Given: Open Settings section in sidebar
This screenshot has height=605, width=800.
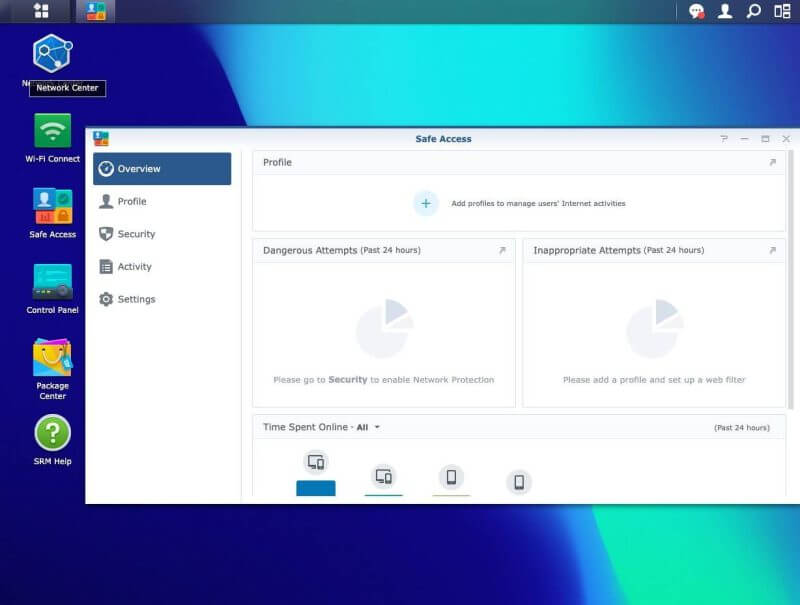Looking at the screenshot, I should click(162, 299).
